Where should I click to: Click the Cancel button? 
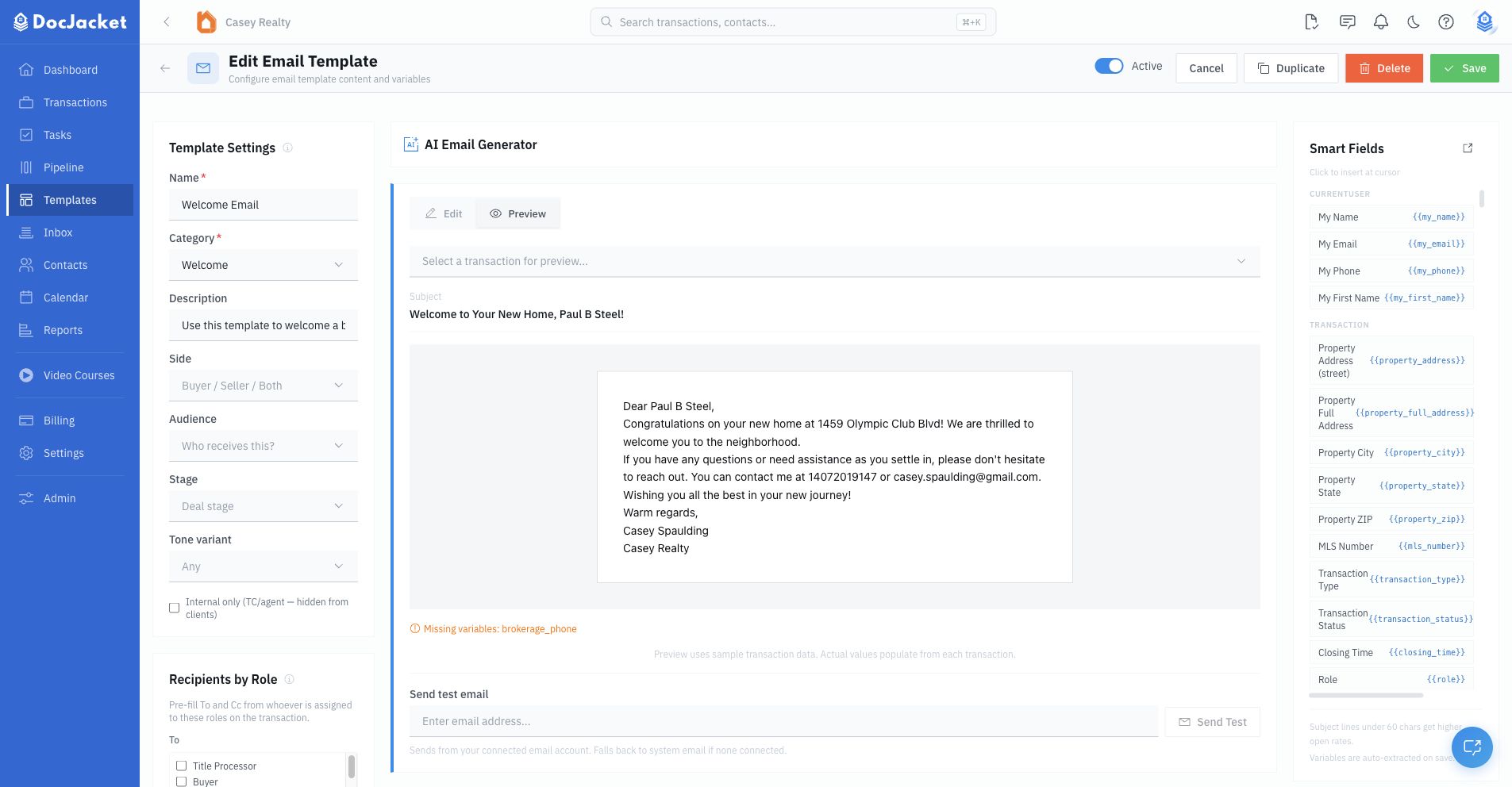(1206, 68)
